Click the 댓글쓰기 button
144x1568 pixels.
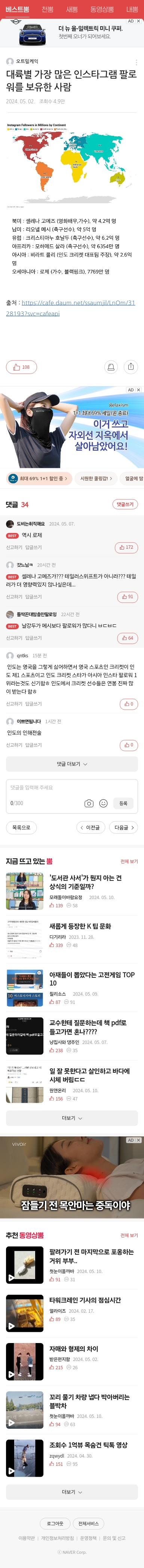[125, 504]
